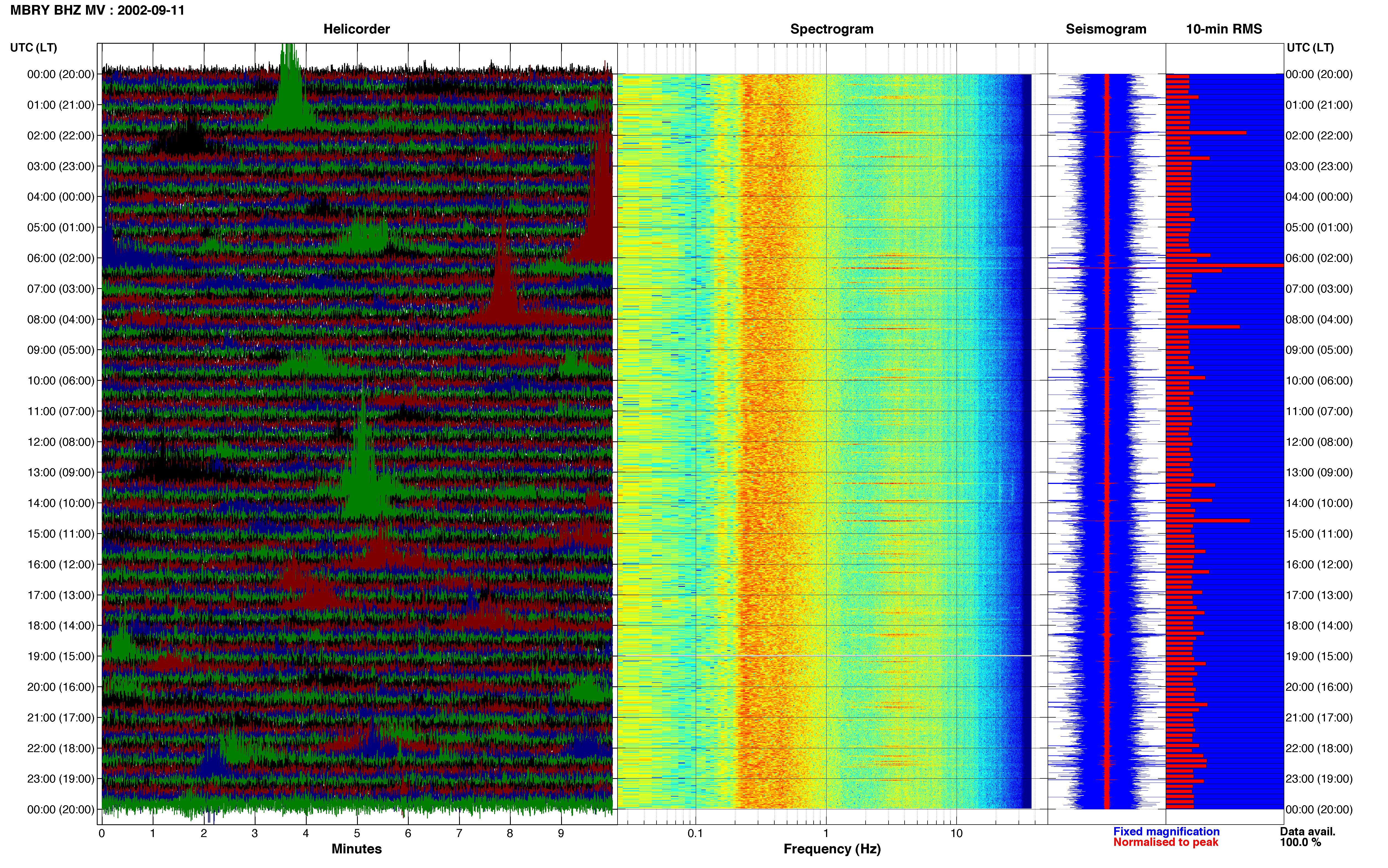Click Helicorder time label '08:00 (04:00)'
This screenshot has width=1388, height=868.
click(x=61, y=319)
